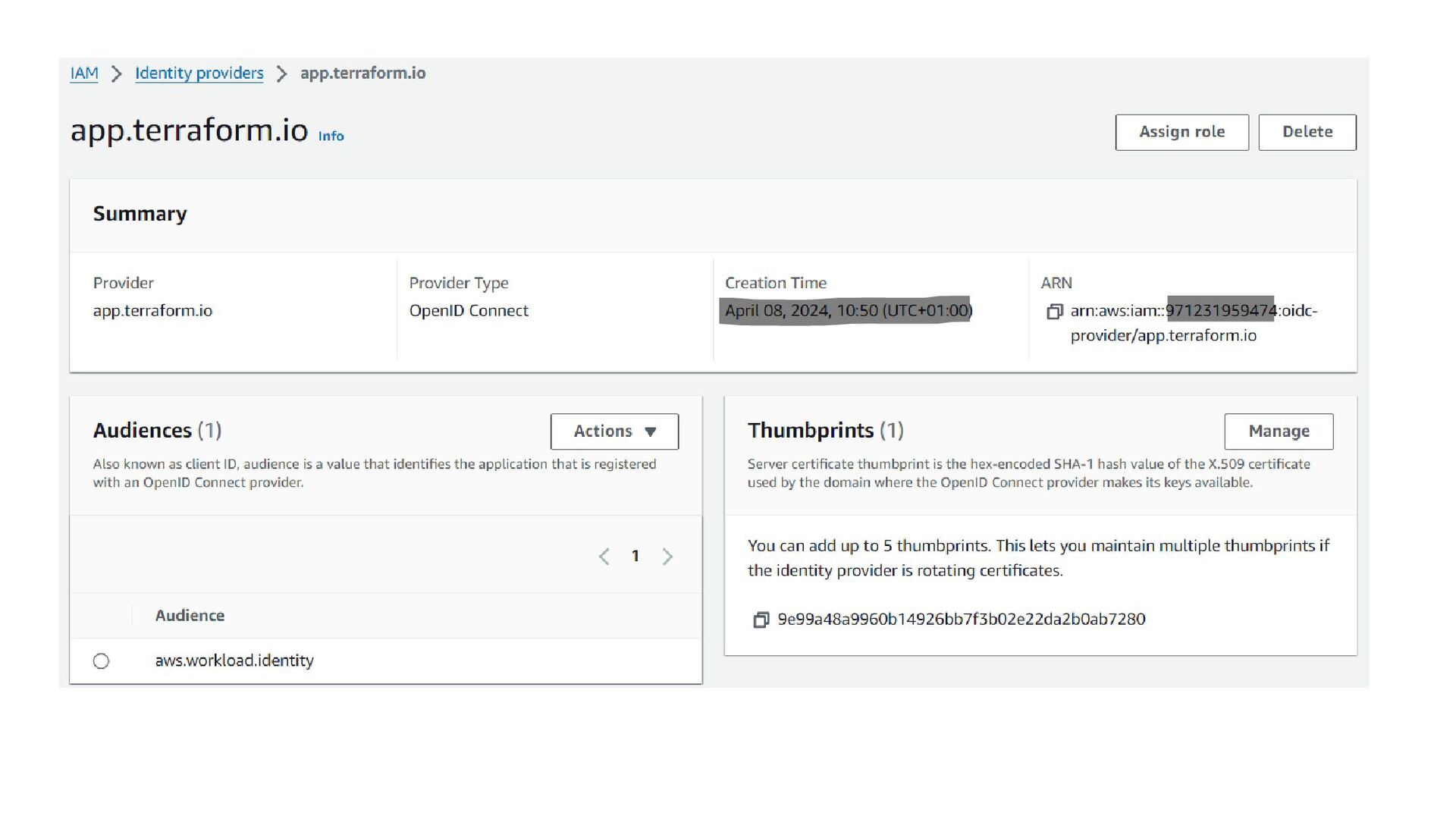Image resolution: width=1456 pixels, height=819 pixels.
Task: Click the Provider value app.terraform.io
Action: (152, 311)
